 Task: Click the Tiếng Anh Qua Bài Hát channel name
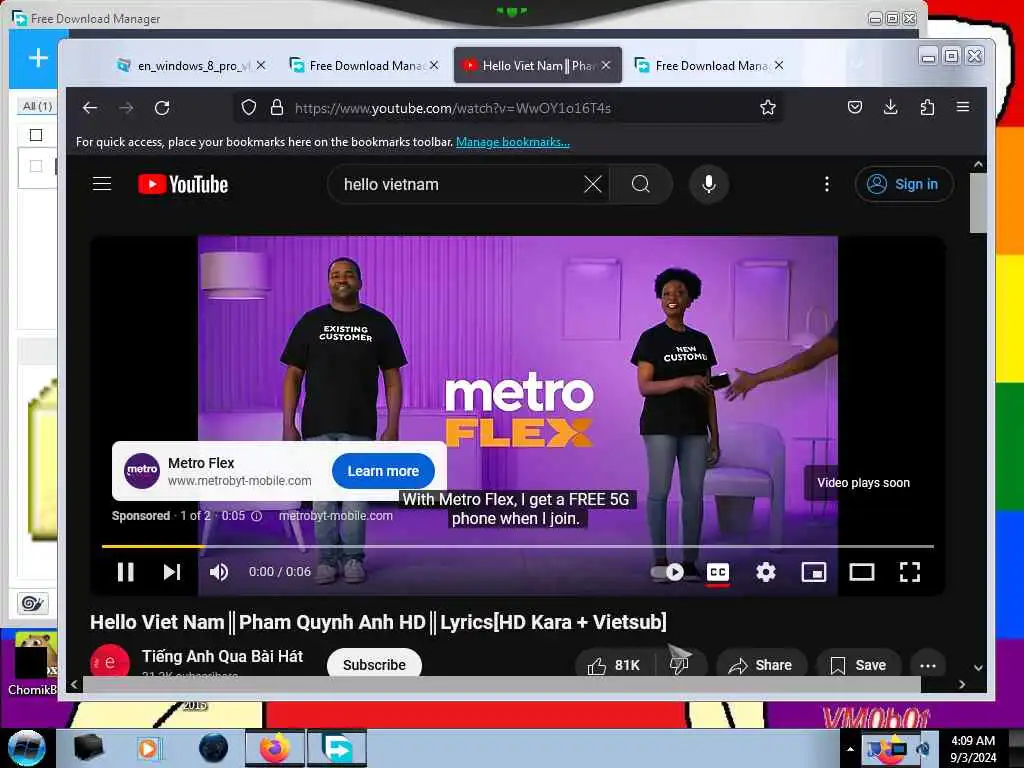click(223, 656)
